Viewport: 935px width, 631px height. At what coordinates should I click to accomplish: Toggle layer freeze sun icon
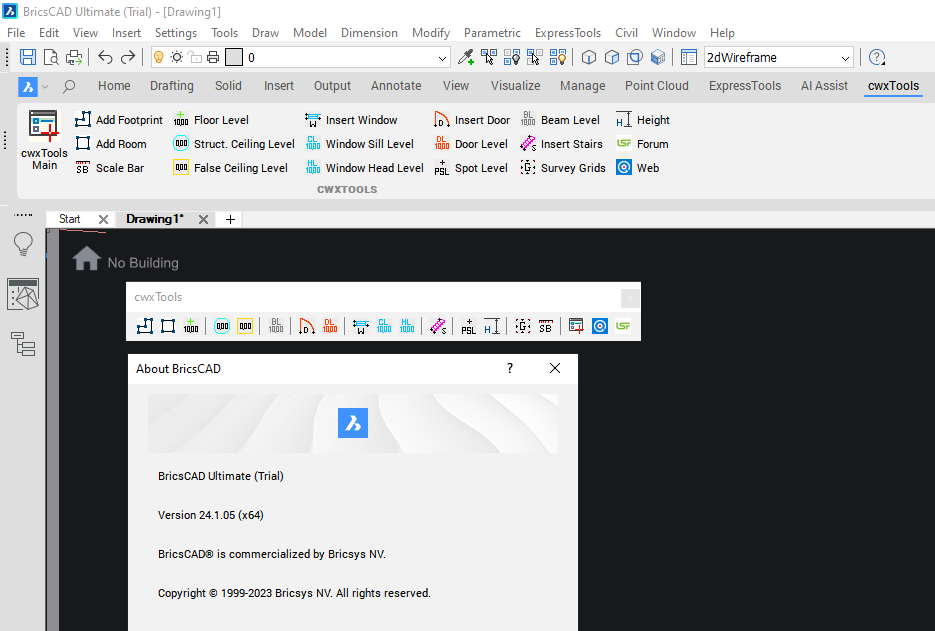[177, 57]
